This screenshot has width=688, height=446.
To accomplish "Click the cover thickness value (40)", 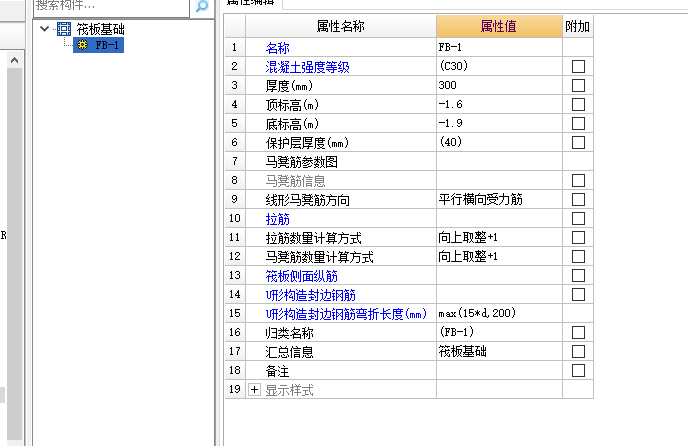I will [499, 142].
